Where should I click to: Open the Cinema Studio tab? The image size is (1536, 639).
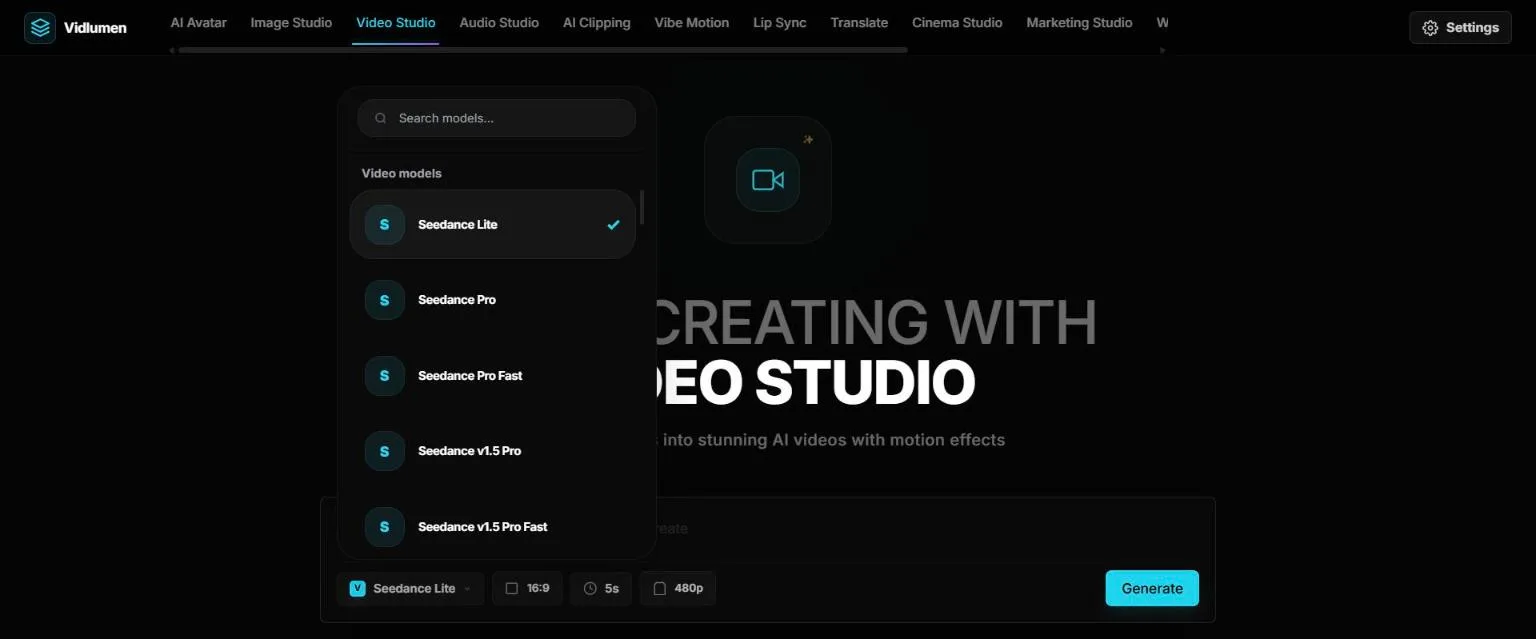pos(957,23)
